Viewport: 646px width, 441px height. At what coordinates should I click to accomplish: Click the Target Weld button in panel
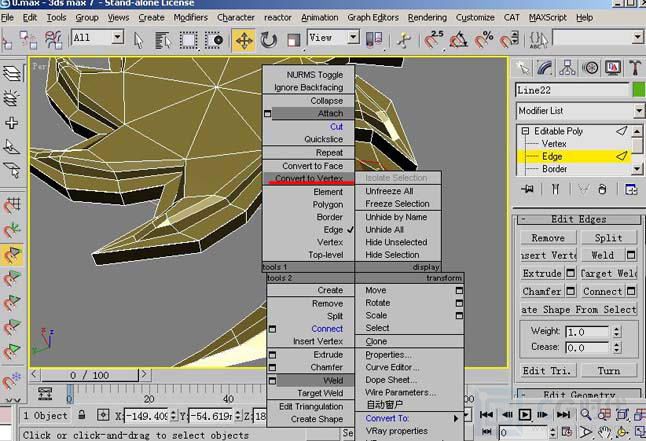pos(608,273)
